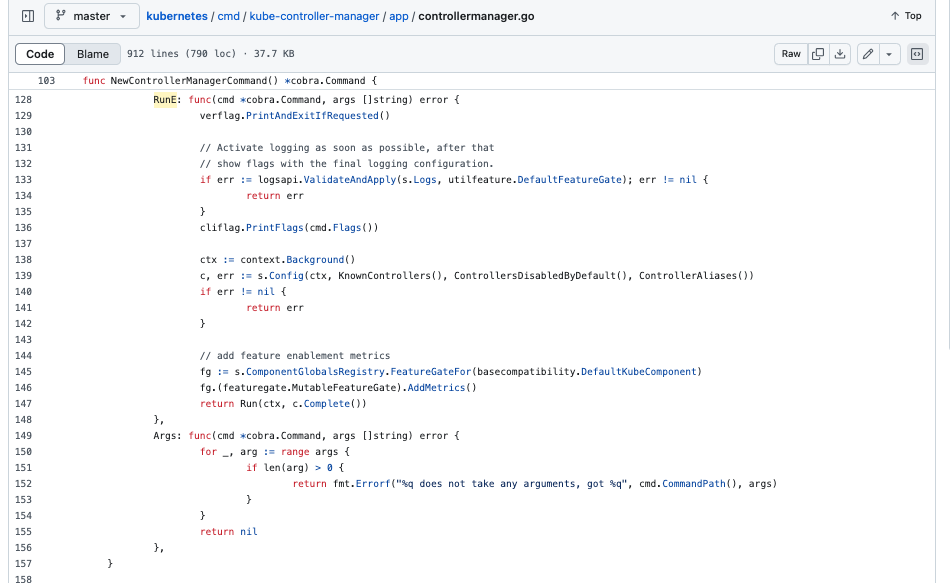This screenshot has width=950, height=583.
Task: Open the Raw file view
Action: click(791, 54)
